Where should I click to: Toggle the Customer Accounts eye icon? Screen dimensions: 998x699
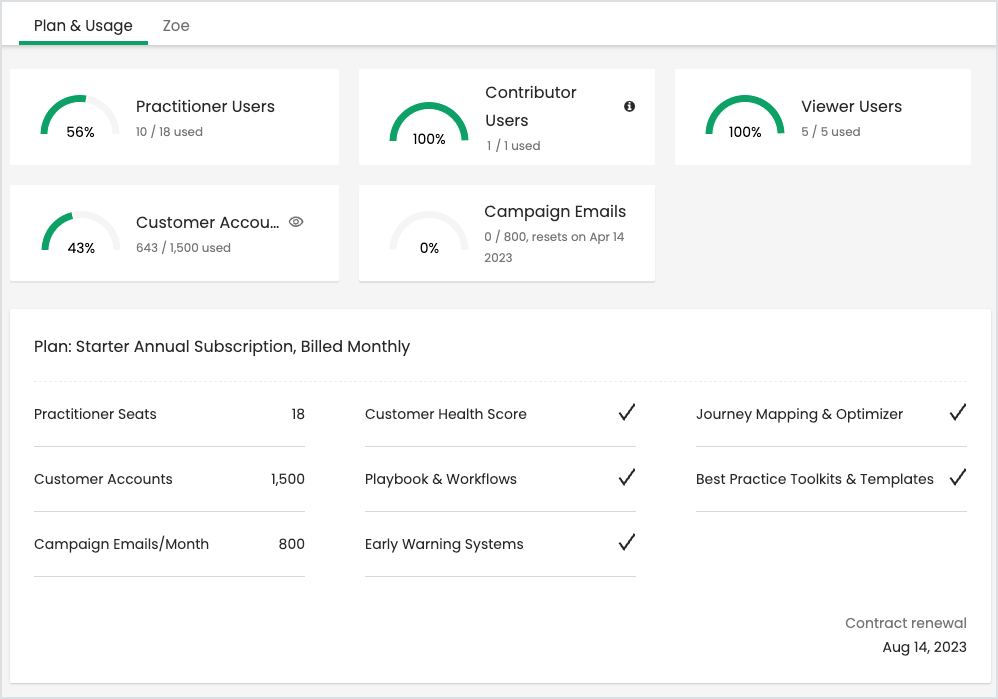point(296,222)
